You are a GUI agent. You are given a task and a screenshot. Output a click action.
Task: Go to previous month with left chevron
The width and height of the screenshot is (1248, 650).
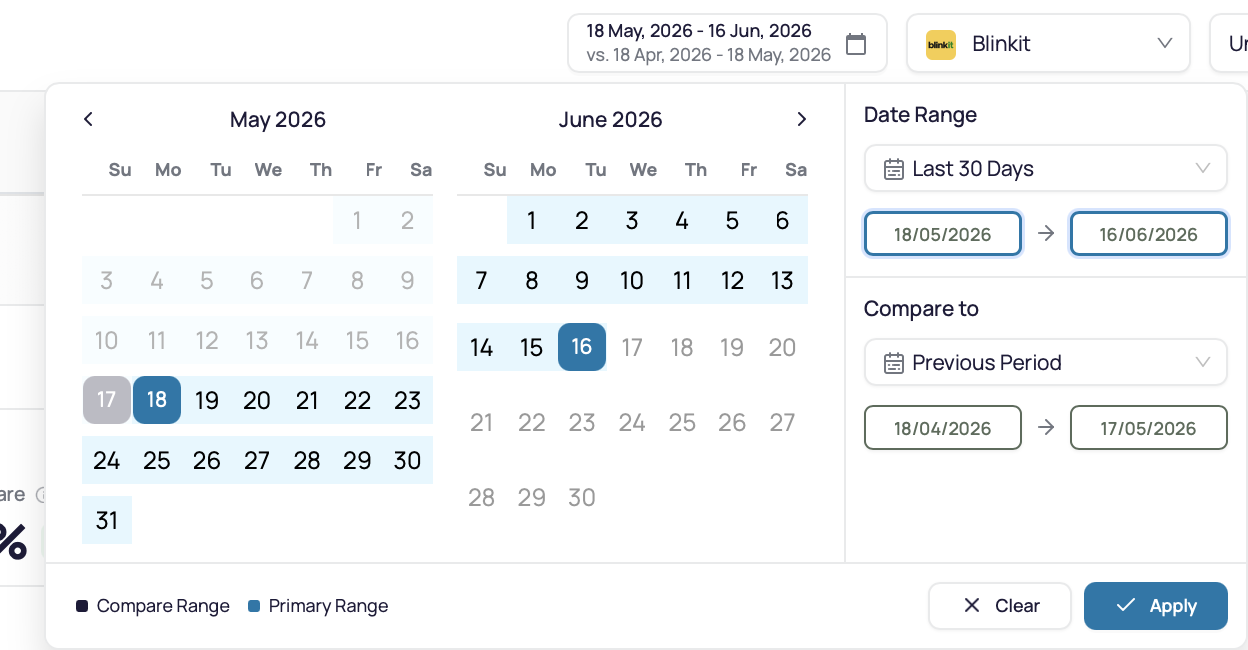(88, 119)
